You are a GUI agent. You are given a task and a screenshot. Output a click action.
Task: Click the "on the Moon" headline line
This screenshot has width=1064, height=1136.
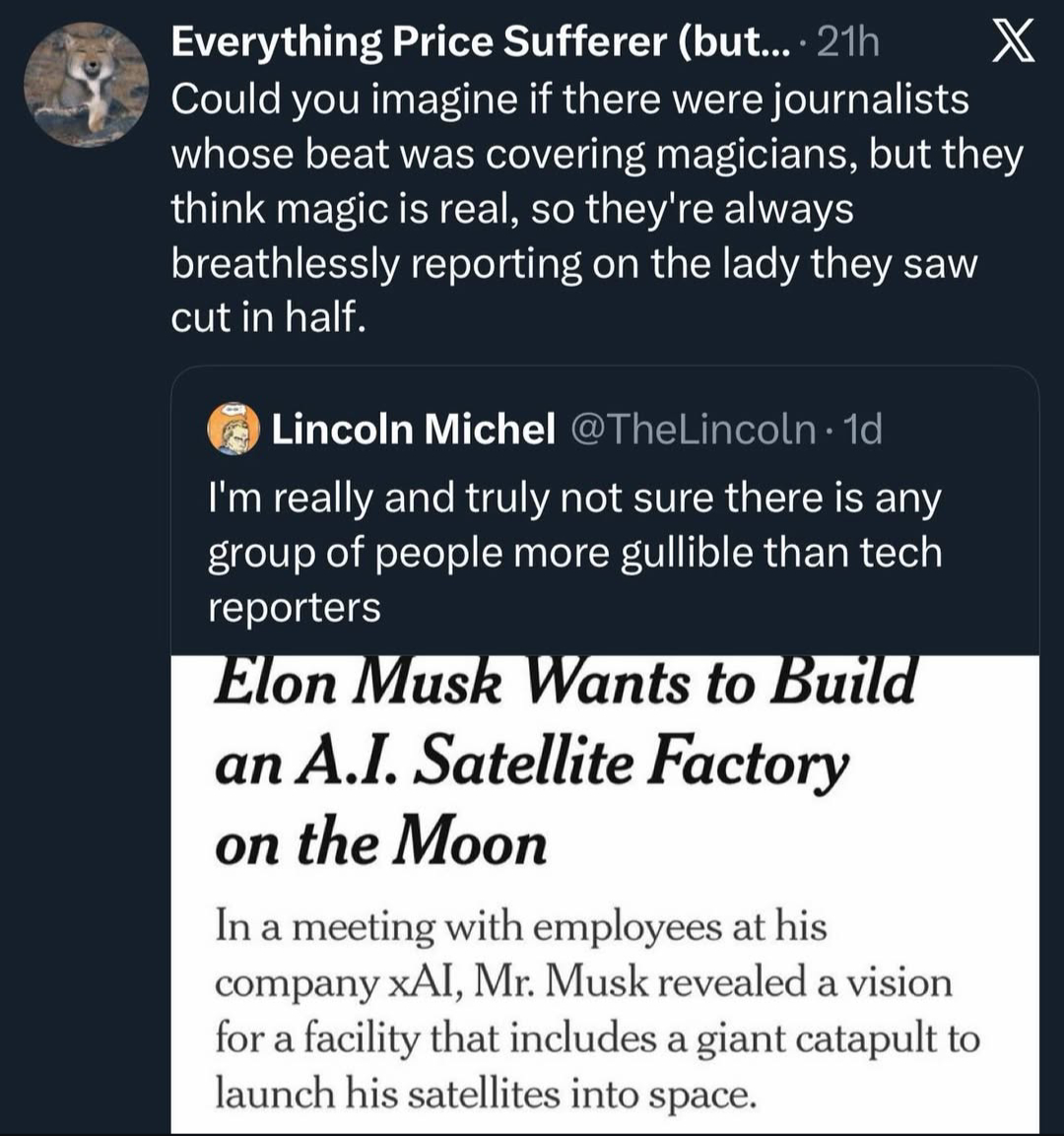click(380, 845)
